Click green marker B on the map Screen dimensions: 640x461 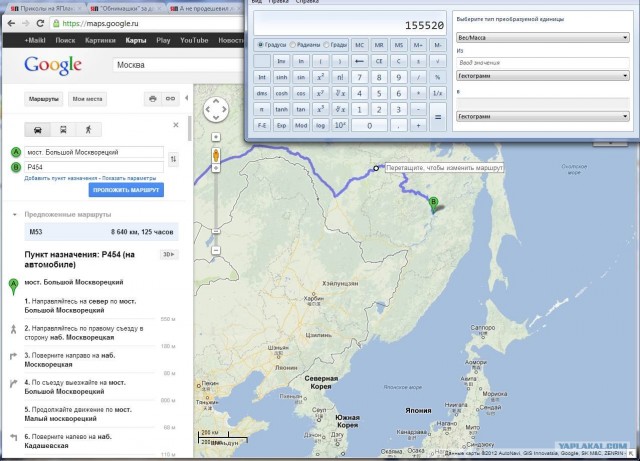click(433, 205)
